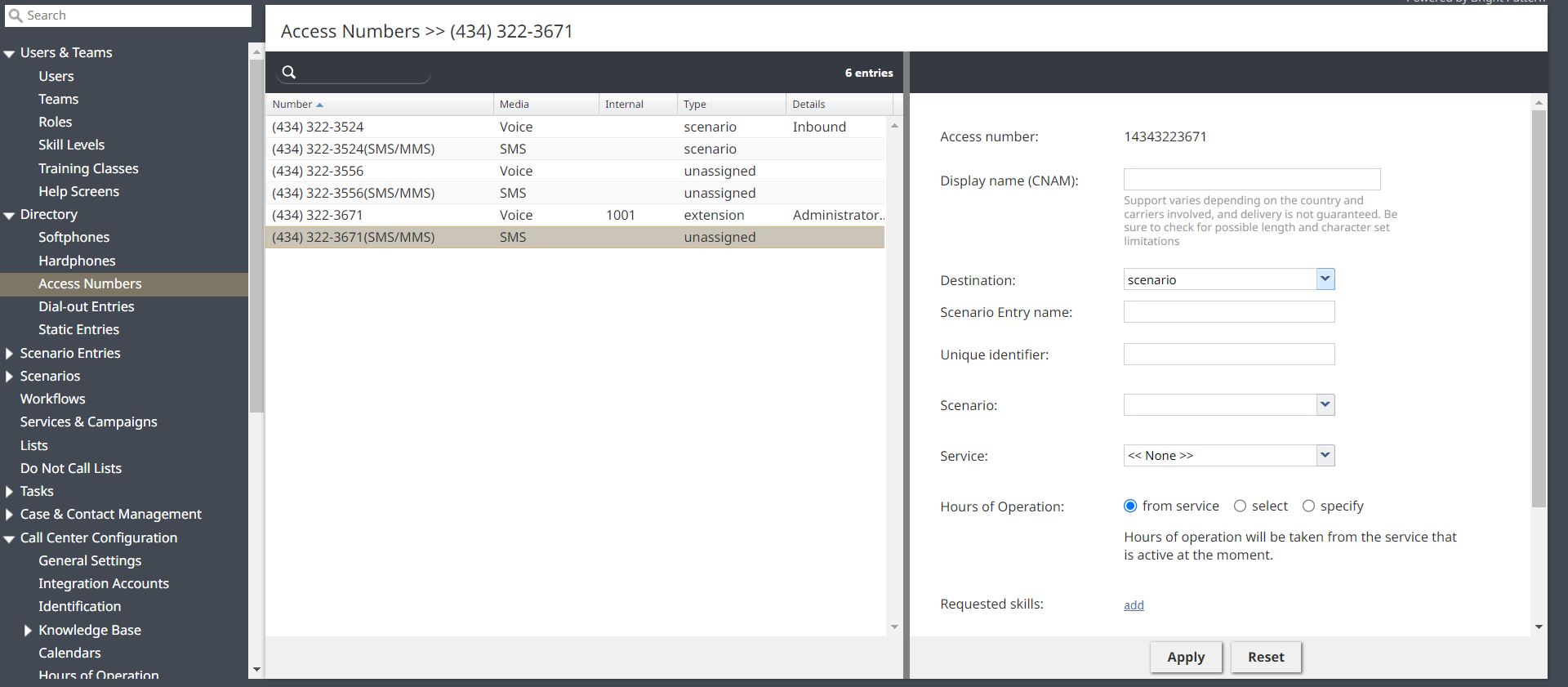Image resolution: width=1568 pixels, height=687 pixels.
Task: Select the 'specify' hours option
Action: 1308,506
